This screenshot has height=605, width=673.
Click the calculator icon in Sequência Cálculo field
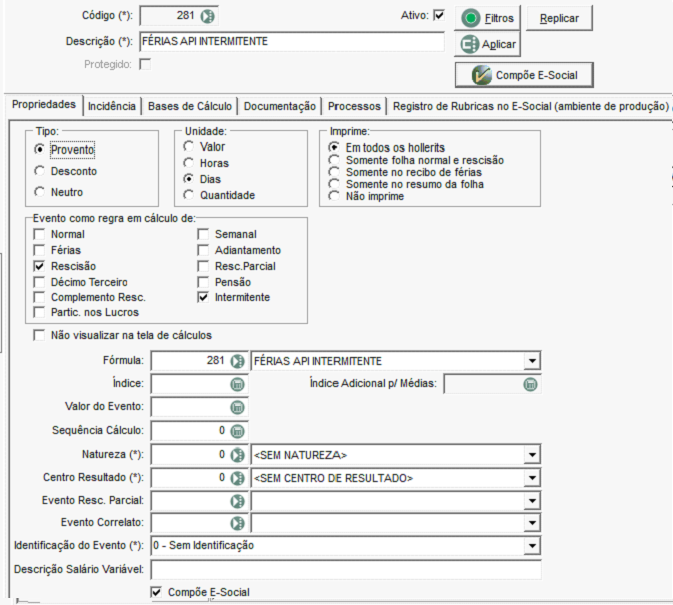tap(237, 431)
